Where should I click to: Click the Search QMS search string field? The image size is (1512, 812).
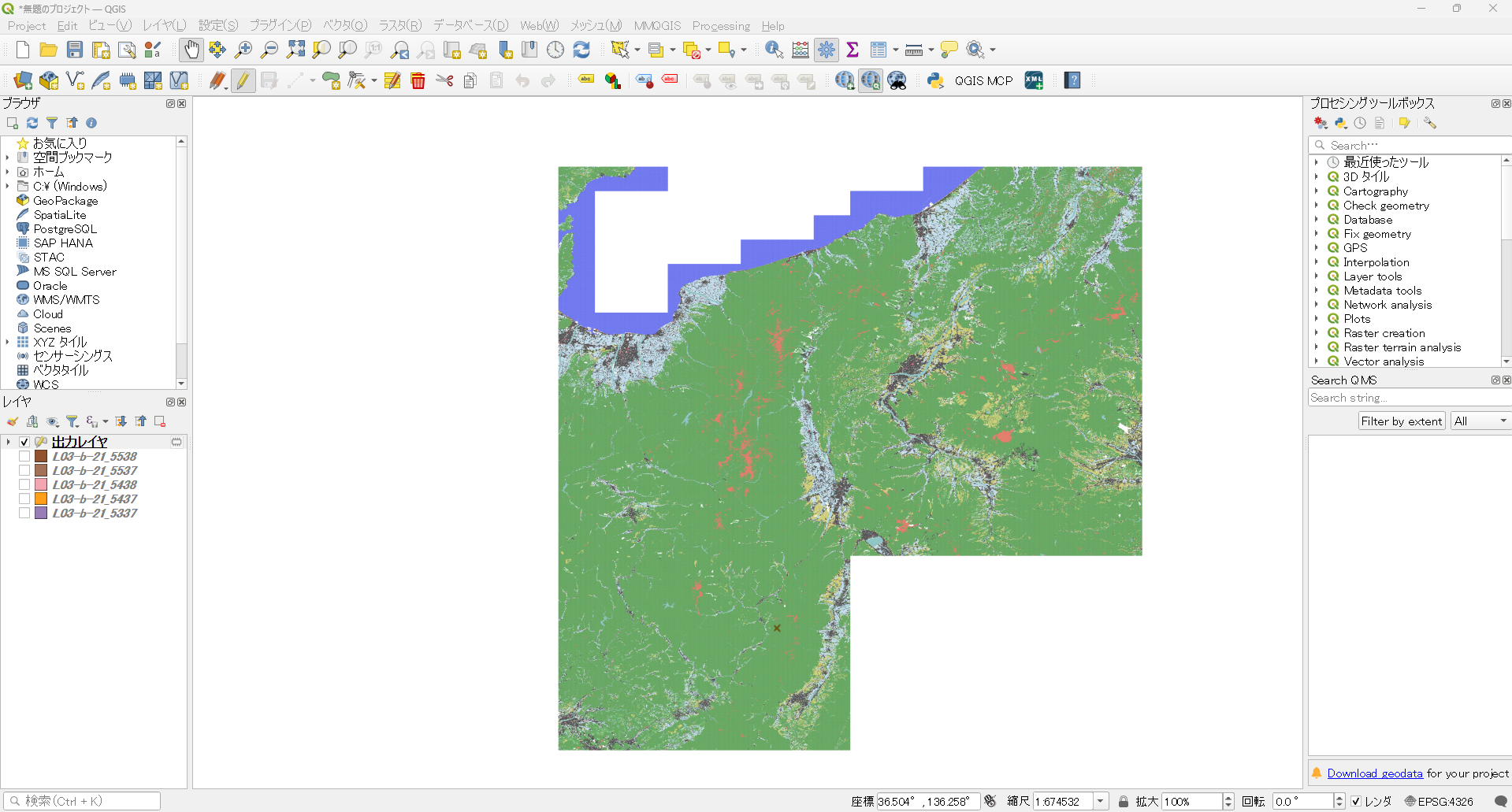click(x=1410, y=398)
